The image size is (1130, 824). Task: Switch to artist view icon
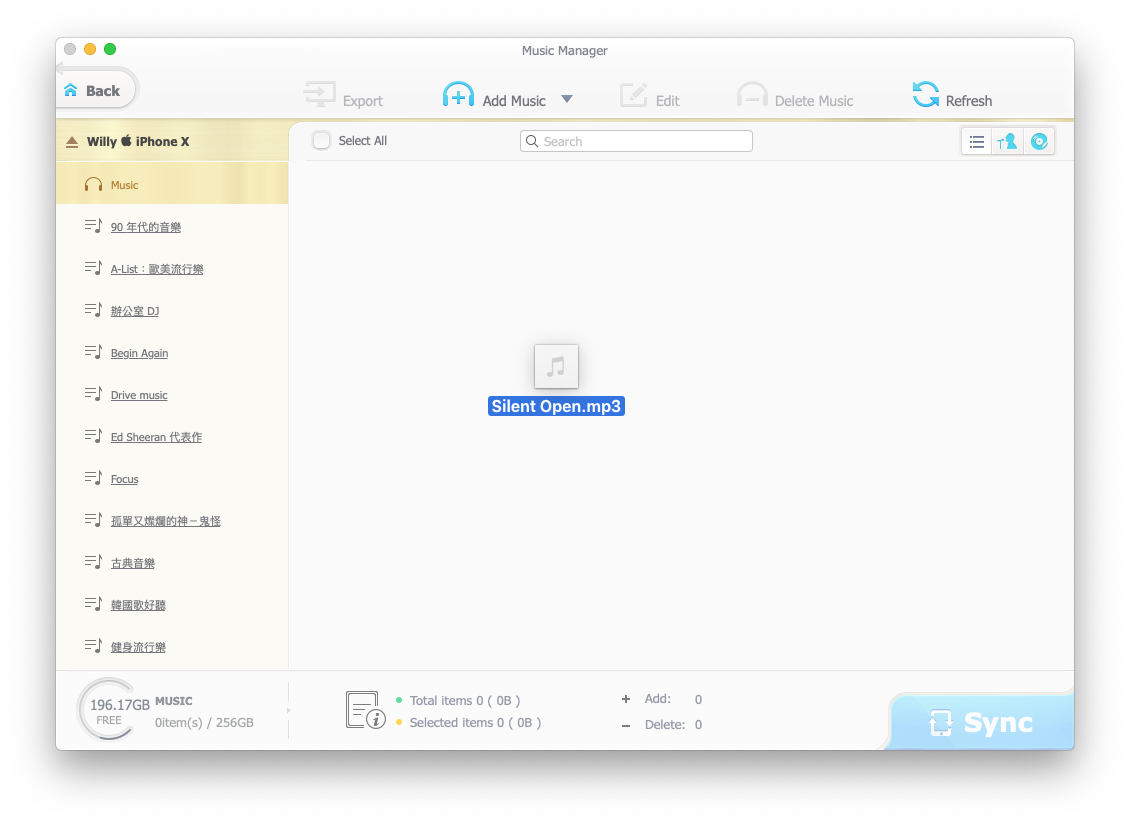(x=1007, y=141)
